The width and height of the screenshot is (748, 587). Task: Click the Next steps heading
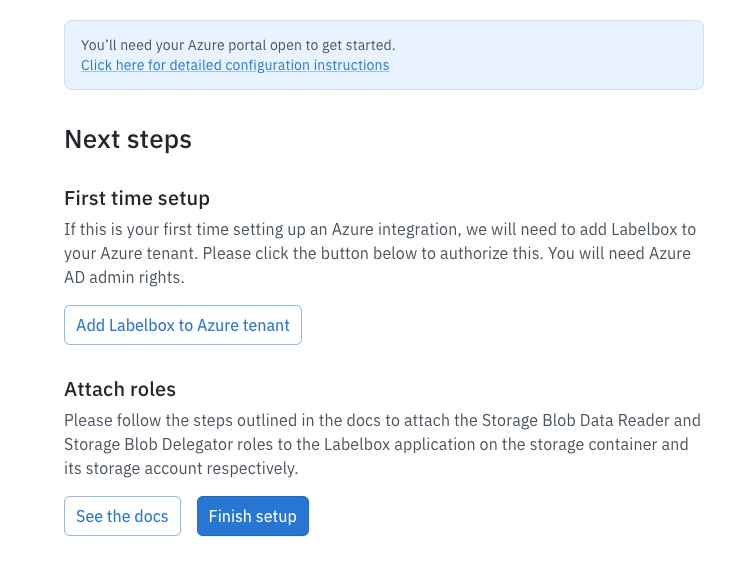[x=128, y=140]
